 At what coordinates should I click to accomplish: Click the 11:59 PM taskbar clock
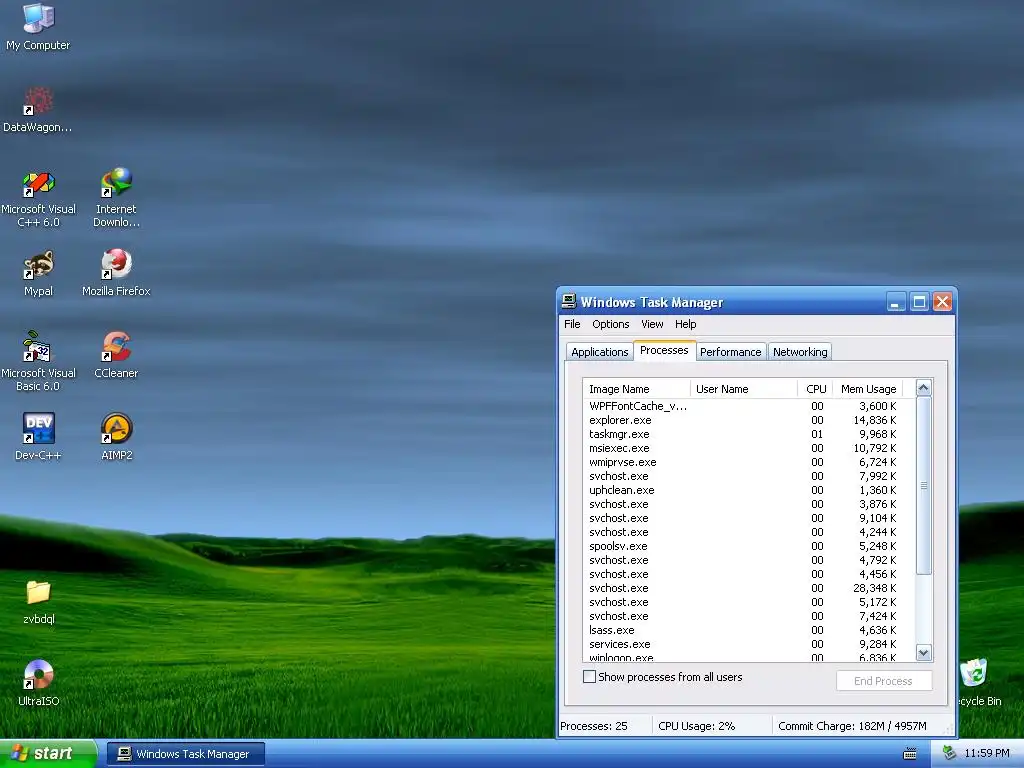click(987, 753)
